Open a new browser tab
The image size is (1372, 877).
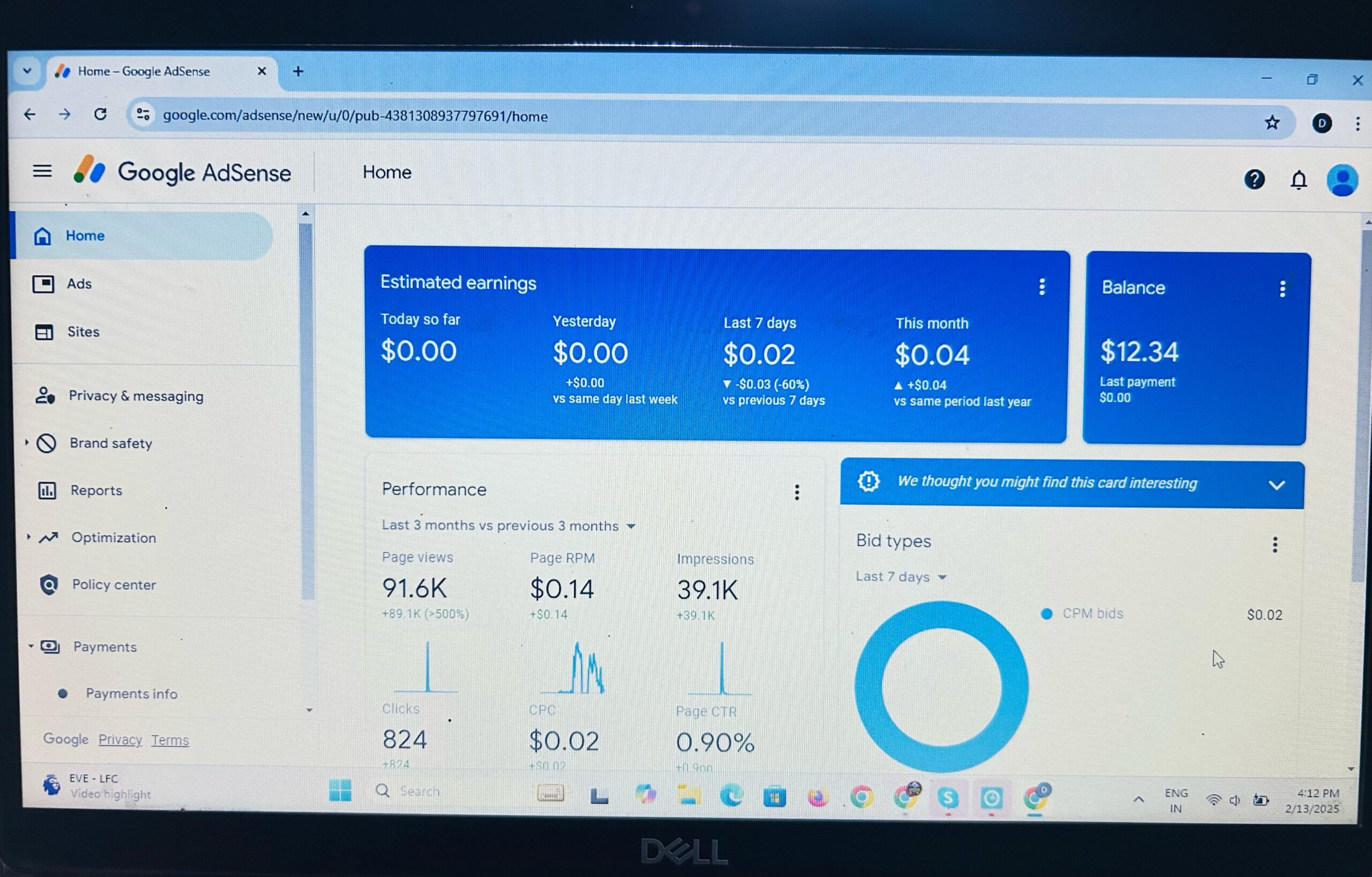coord(298,71)
